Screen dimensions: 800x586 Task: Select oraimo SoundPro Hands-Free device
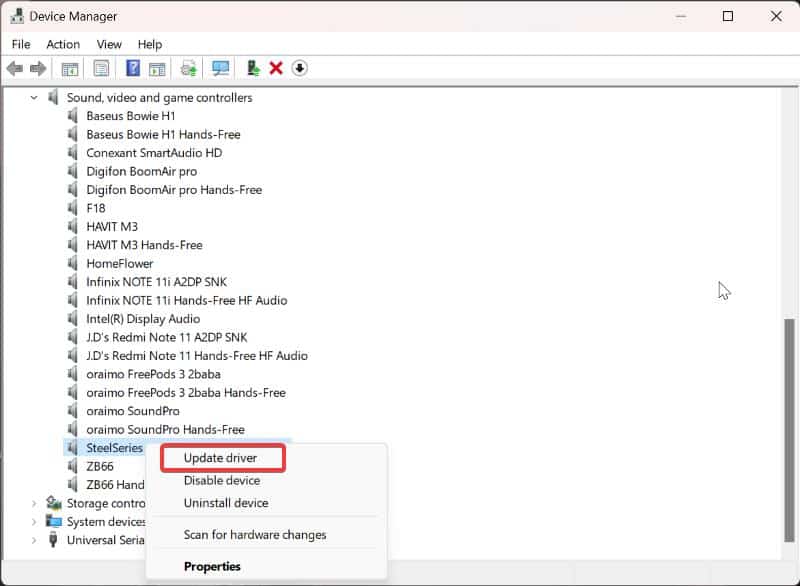(165, 429)
